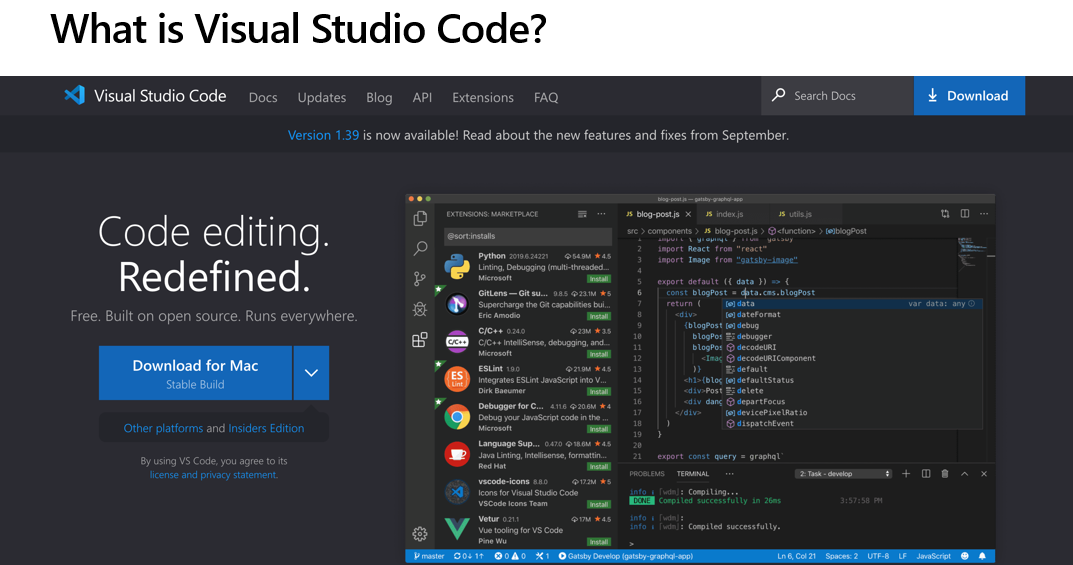
Task: Click the LF end-of-line selector in the status bar
Action: pyautogui.click(x=902, y=556)
